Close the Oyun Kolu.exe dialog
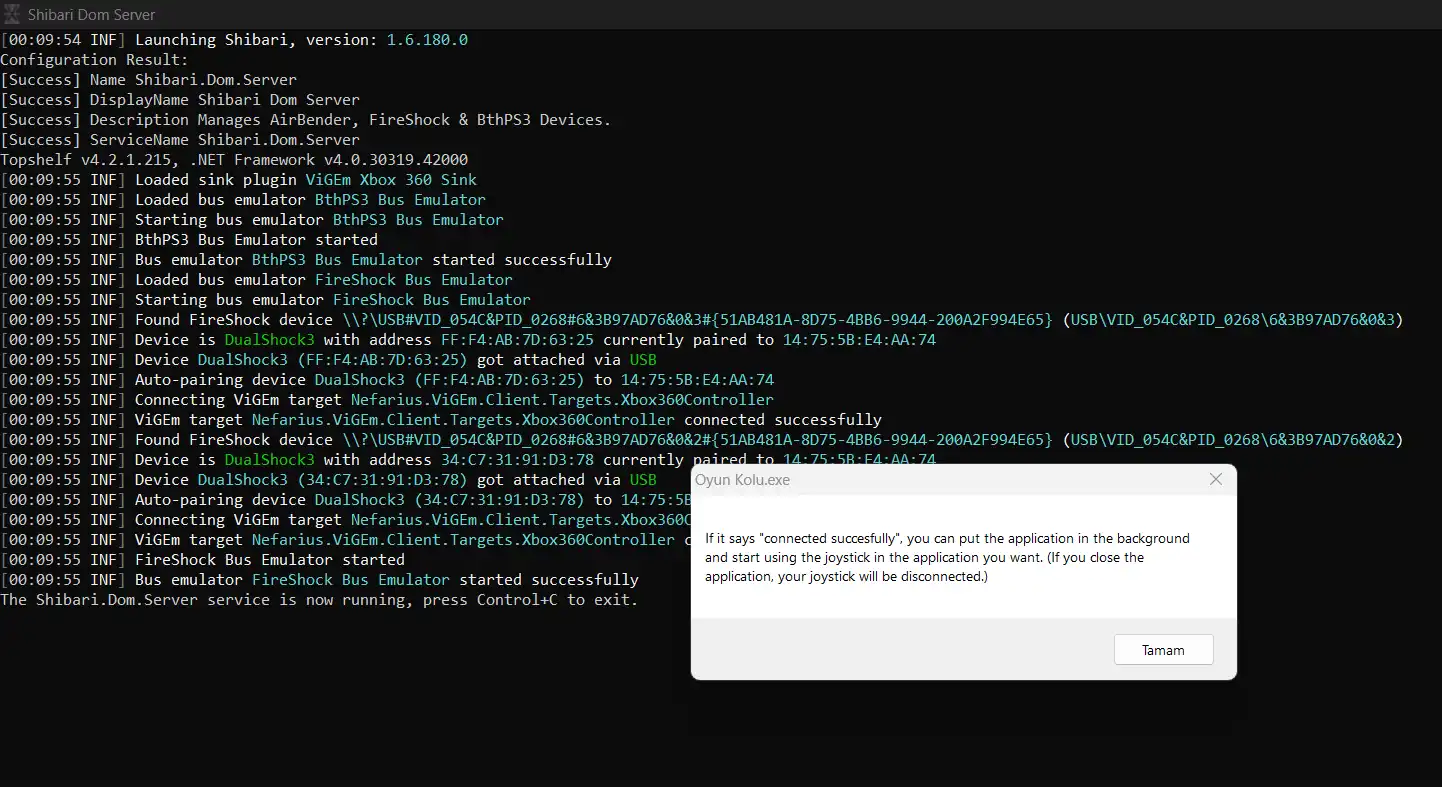 coord(1216,479)
